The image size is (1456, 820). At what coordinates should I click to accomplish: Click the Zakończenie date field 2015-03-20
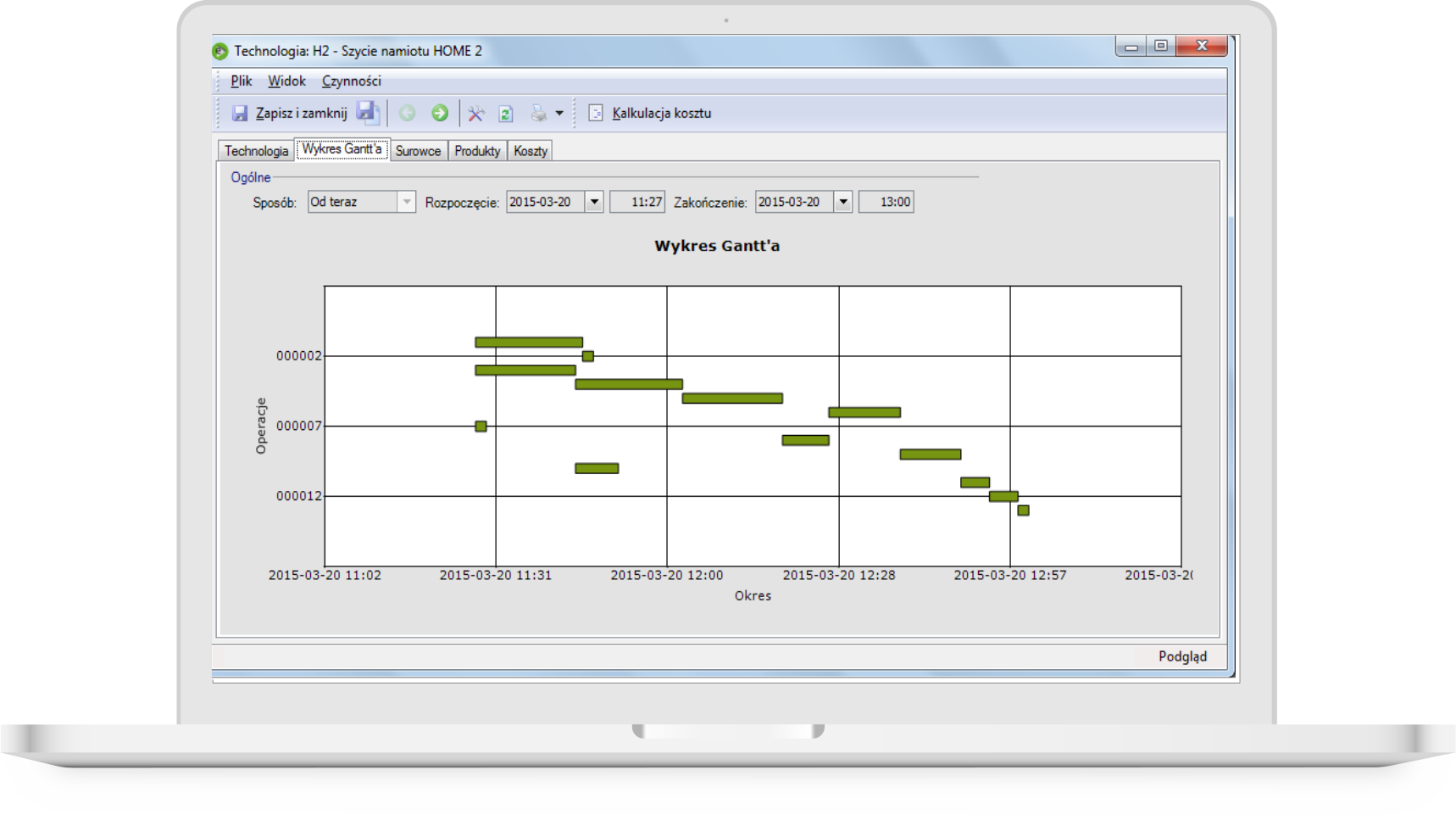point(795,202)
